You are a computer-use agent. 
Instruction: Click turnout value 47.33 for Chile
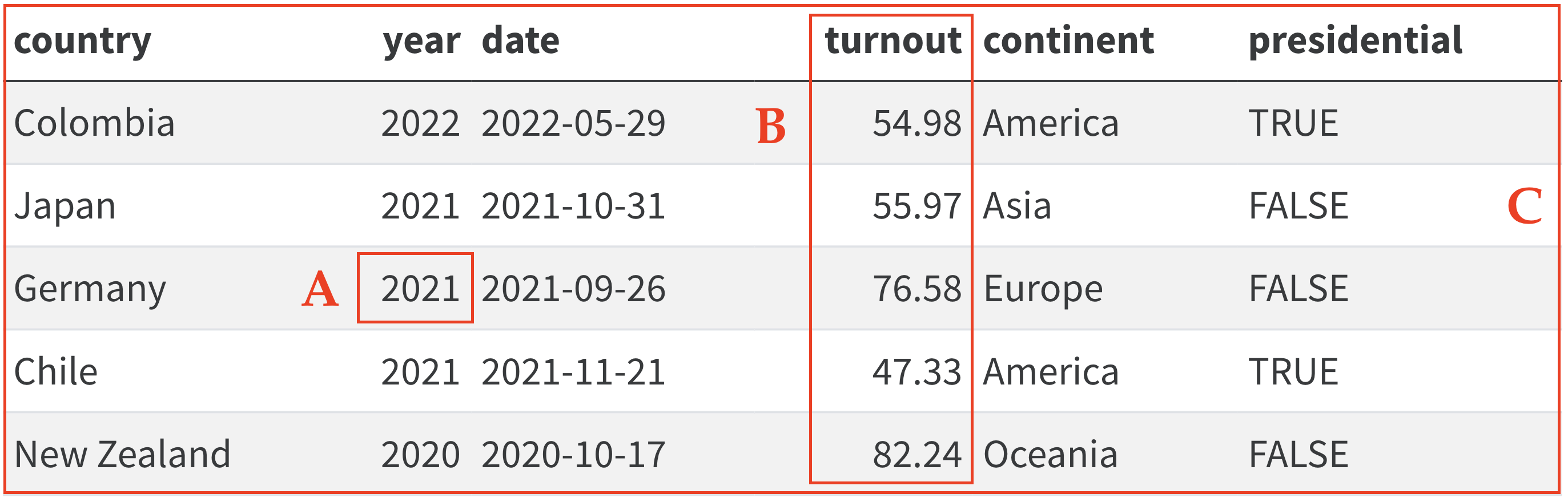(x=916, y=372)
